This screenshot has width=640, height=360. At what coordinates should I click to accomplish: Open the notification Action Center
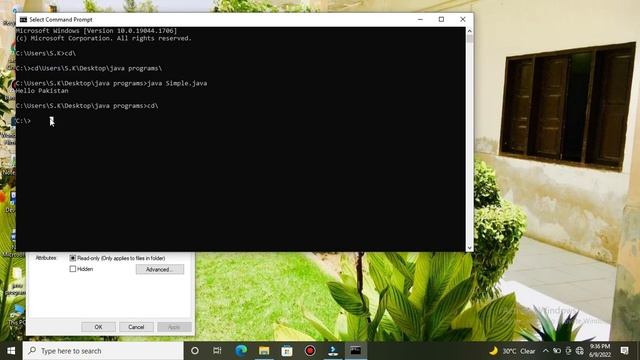624,351
